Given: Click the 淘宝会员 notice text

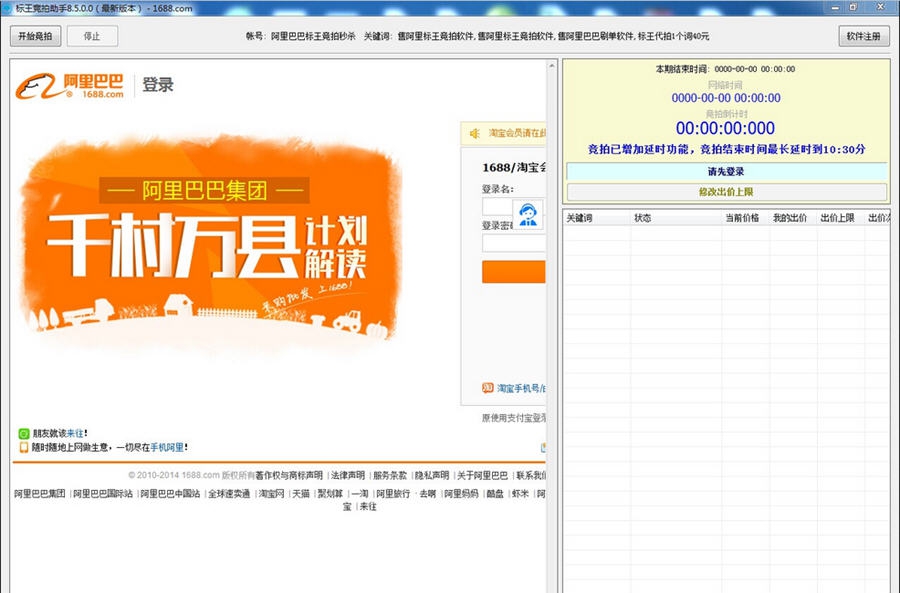Looking at the screenshot, I should click(x=517, y=134).
